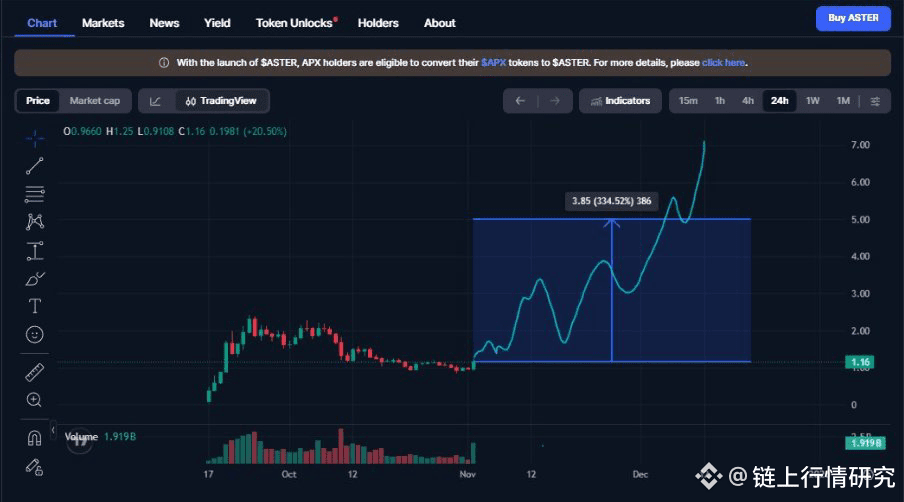Select the ruler measure tool
The height and width of the screenshot is (502, 904).
click(34, 372)
